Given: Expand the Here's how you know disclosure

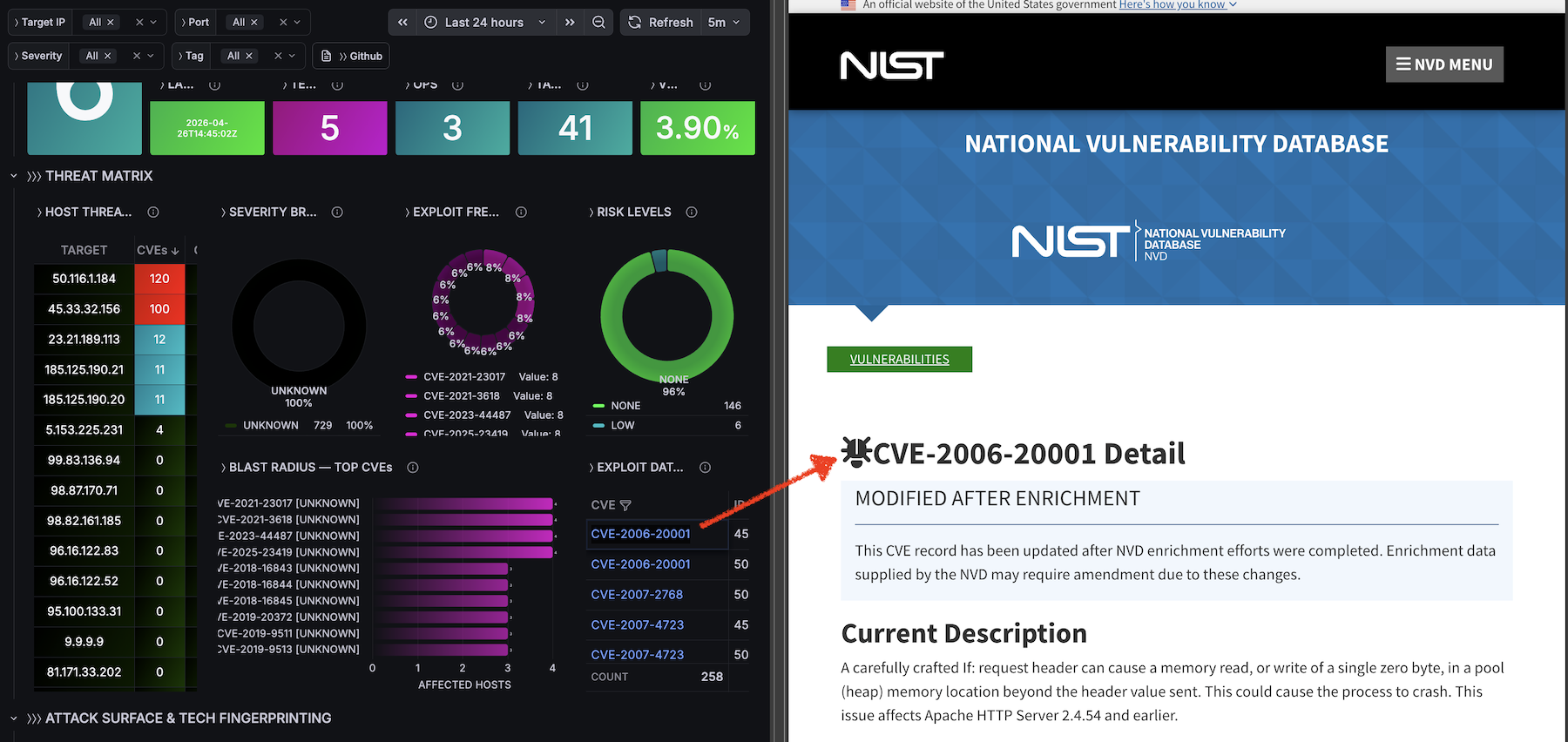Looking at the screenshot, I should pos(1178,5).
